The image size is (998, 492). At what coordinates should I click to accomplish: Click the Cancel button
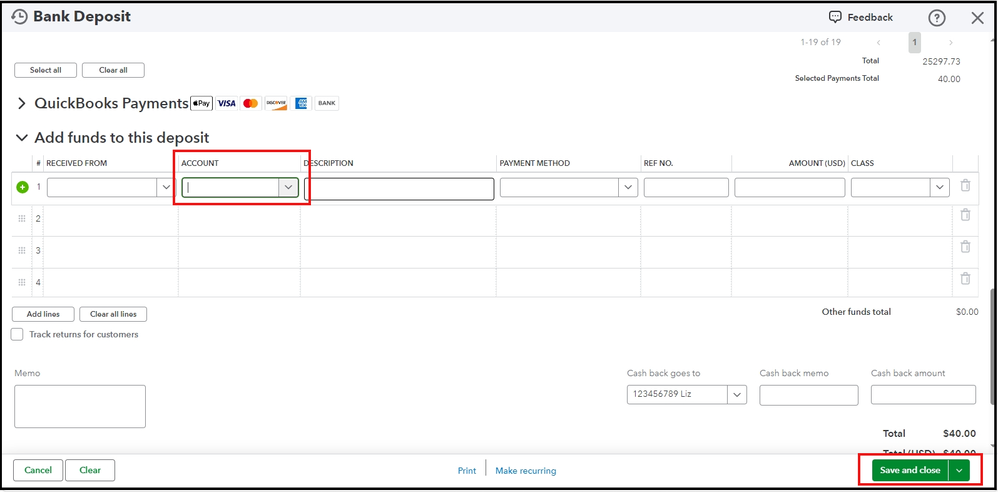tap(38, 470)
